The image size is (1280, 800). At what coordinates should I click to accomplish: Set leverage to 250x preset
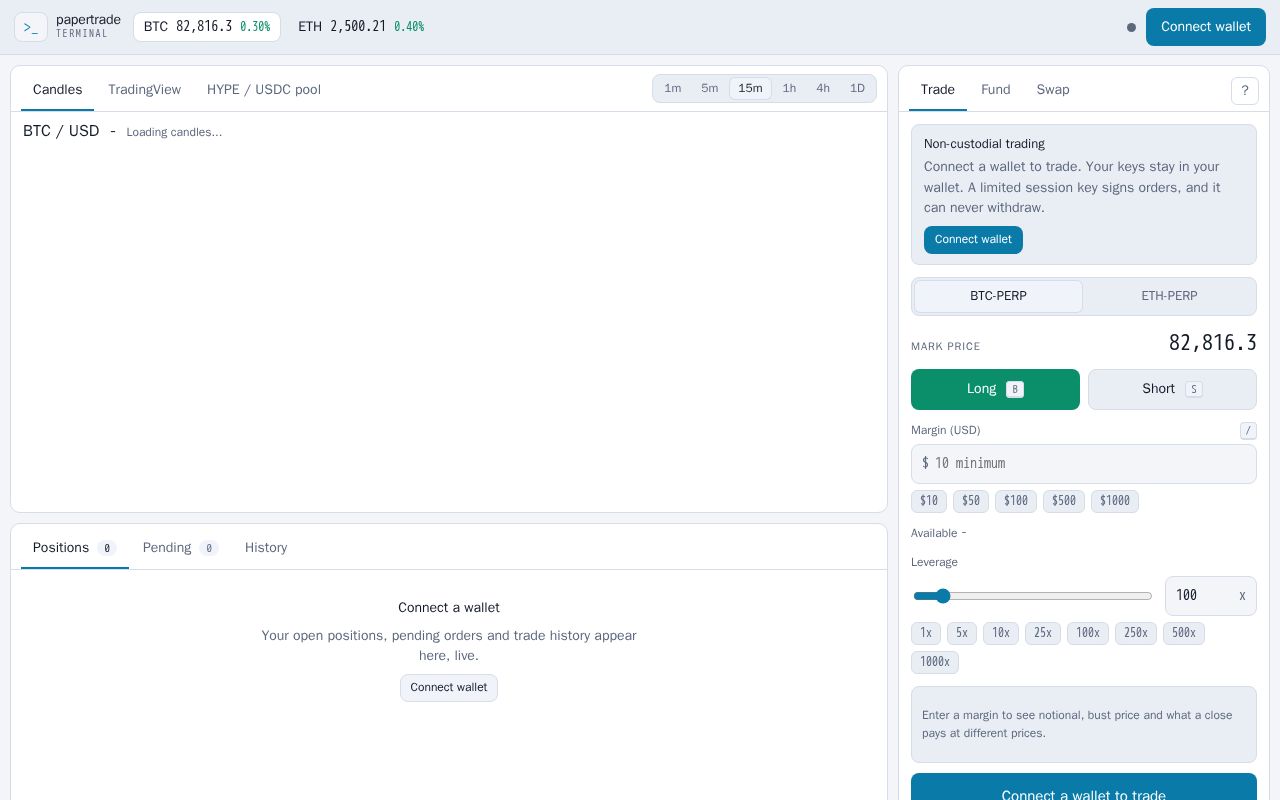(1136, 633)
